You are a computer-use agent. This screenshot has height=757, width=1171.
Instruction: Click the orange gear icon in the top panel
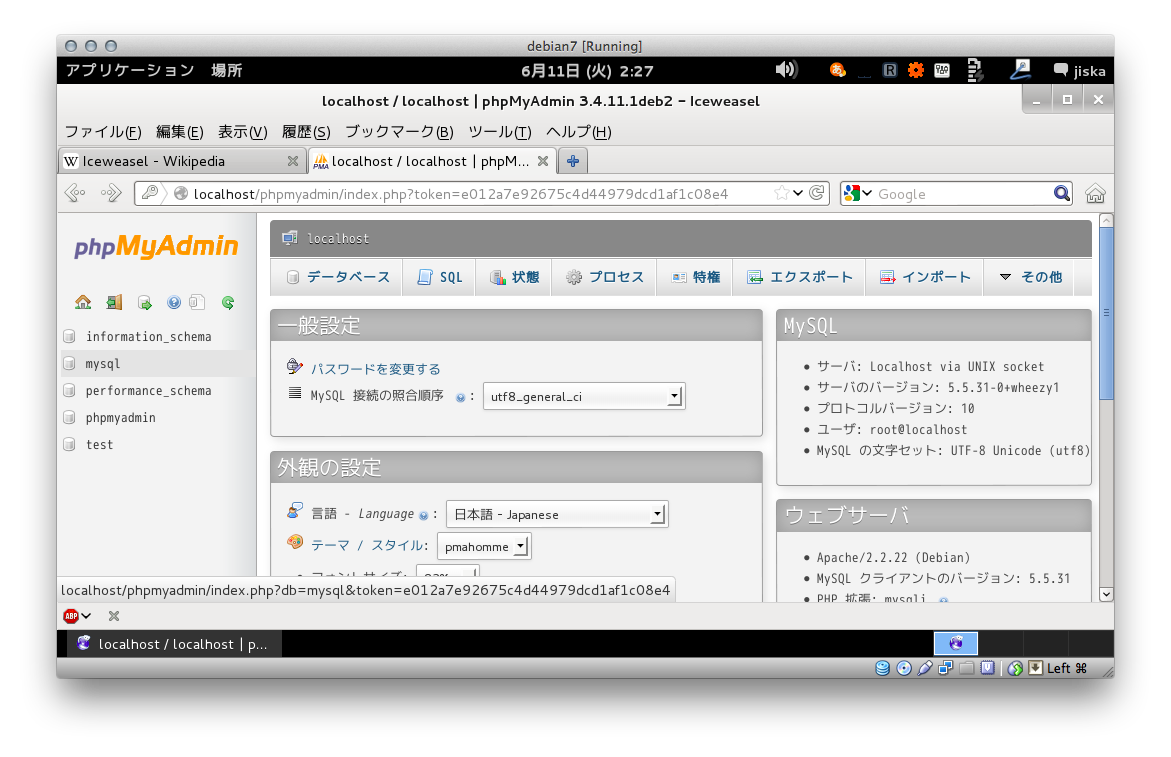(916, 70)
